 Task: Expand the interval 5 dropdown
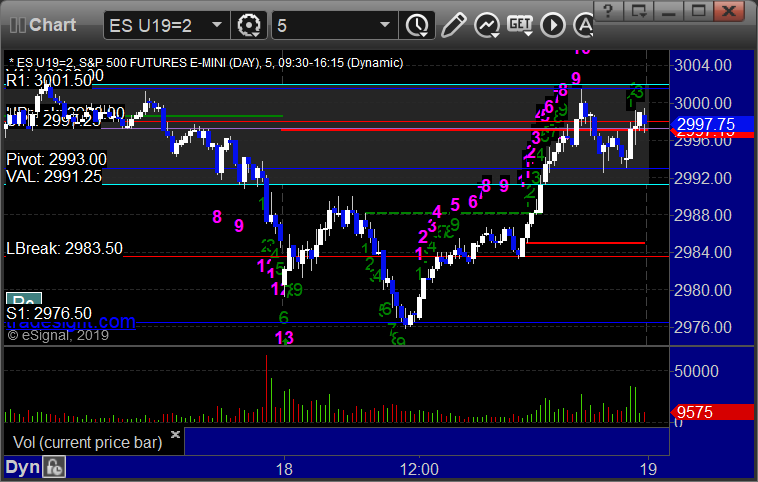click(385, 25)
